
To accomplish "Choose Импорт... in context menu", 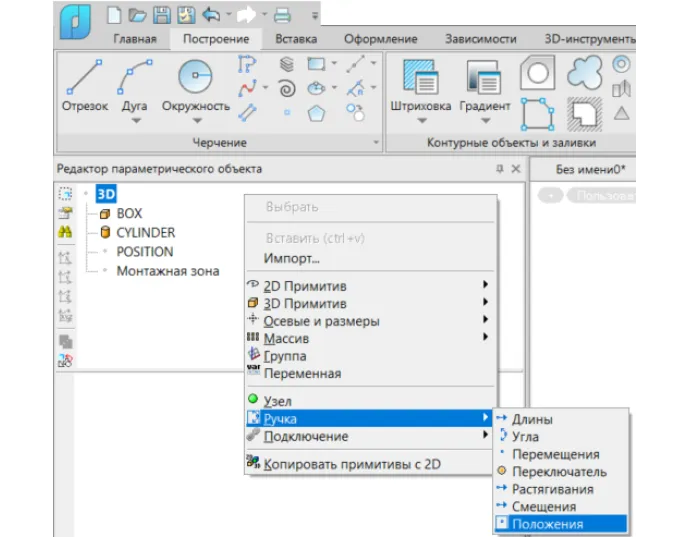I will 370,258.
